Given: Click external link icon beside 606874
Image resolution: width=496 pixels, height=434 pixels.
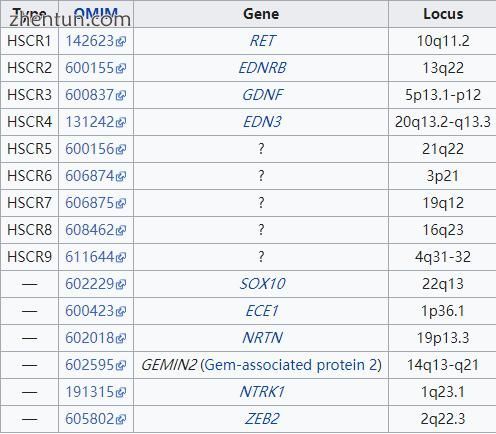Looking at the screenshot, I should [x=121, y=176].
